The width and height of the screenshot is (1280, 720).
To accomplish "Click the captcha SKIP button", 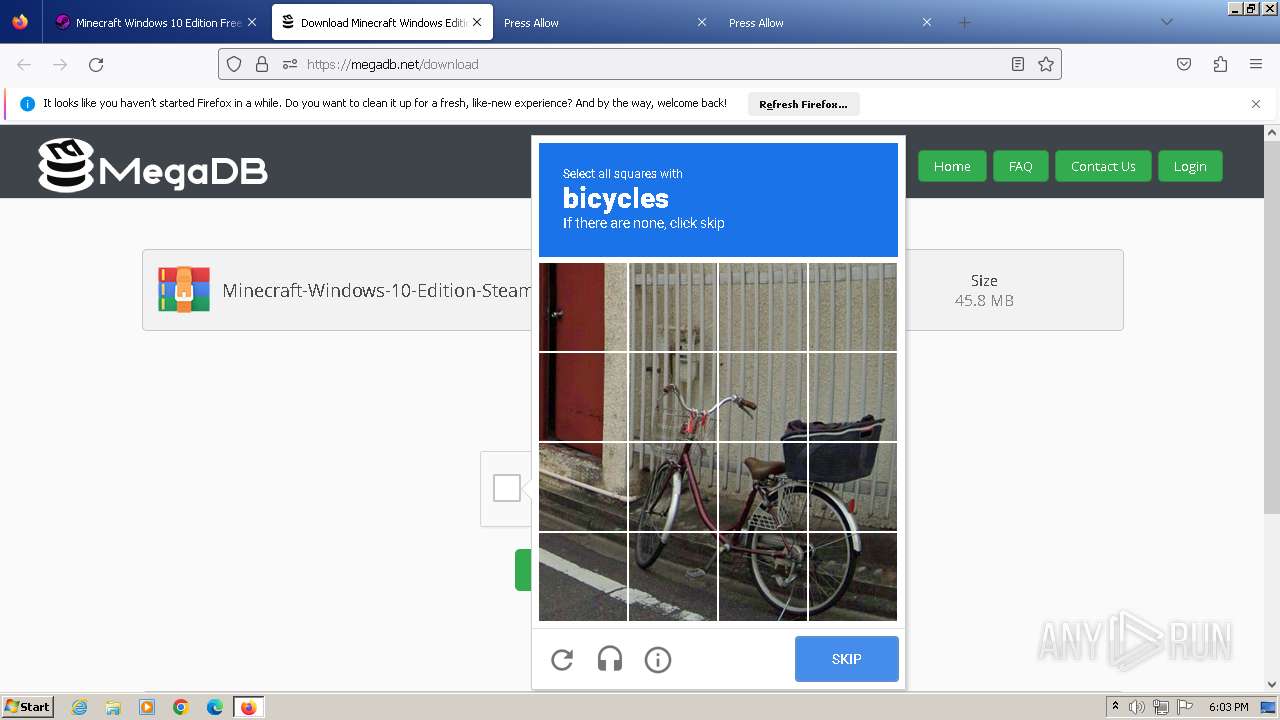I will coord(847,659).
